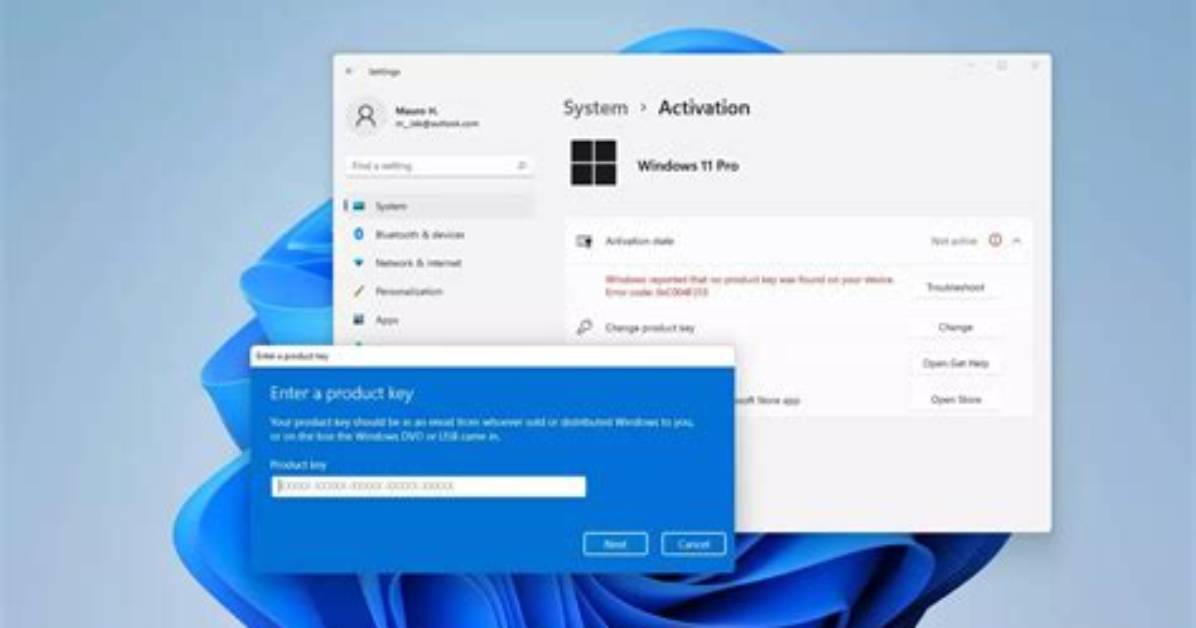This screenshot has width=1196, height=628.
Task: Click the Find a setting search box
Action: 439,166
